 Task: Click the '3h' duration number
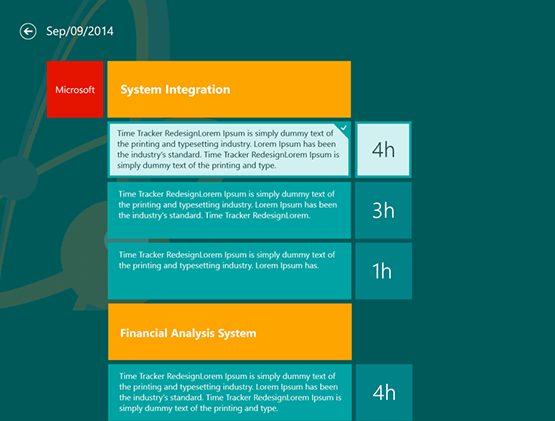pyautogui.click(x=383, y=210)
